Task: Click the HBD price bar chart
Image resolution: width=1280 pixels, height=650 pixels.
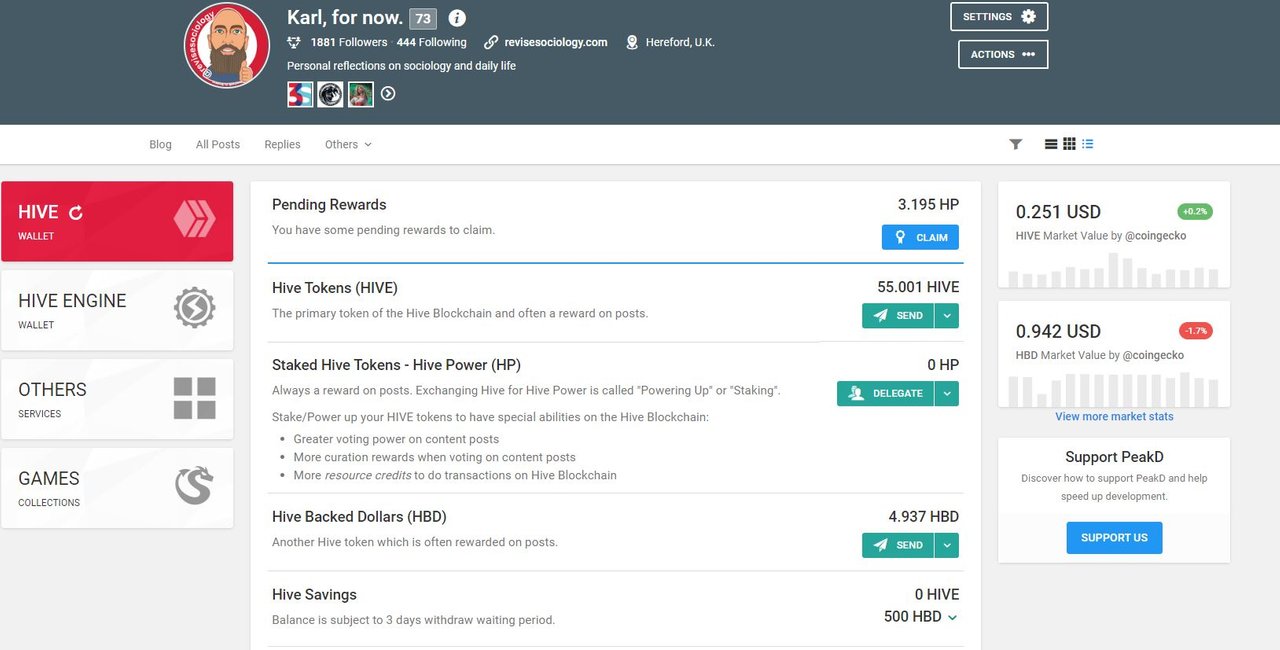Action: pos(1113,389)
